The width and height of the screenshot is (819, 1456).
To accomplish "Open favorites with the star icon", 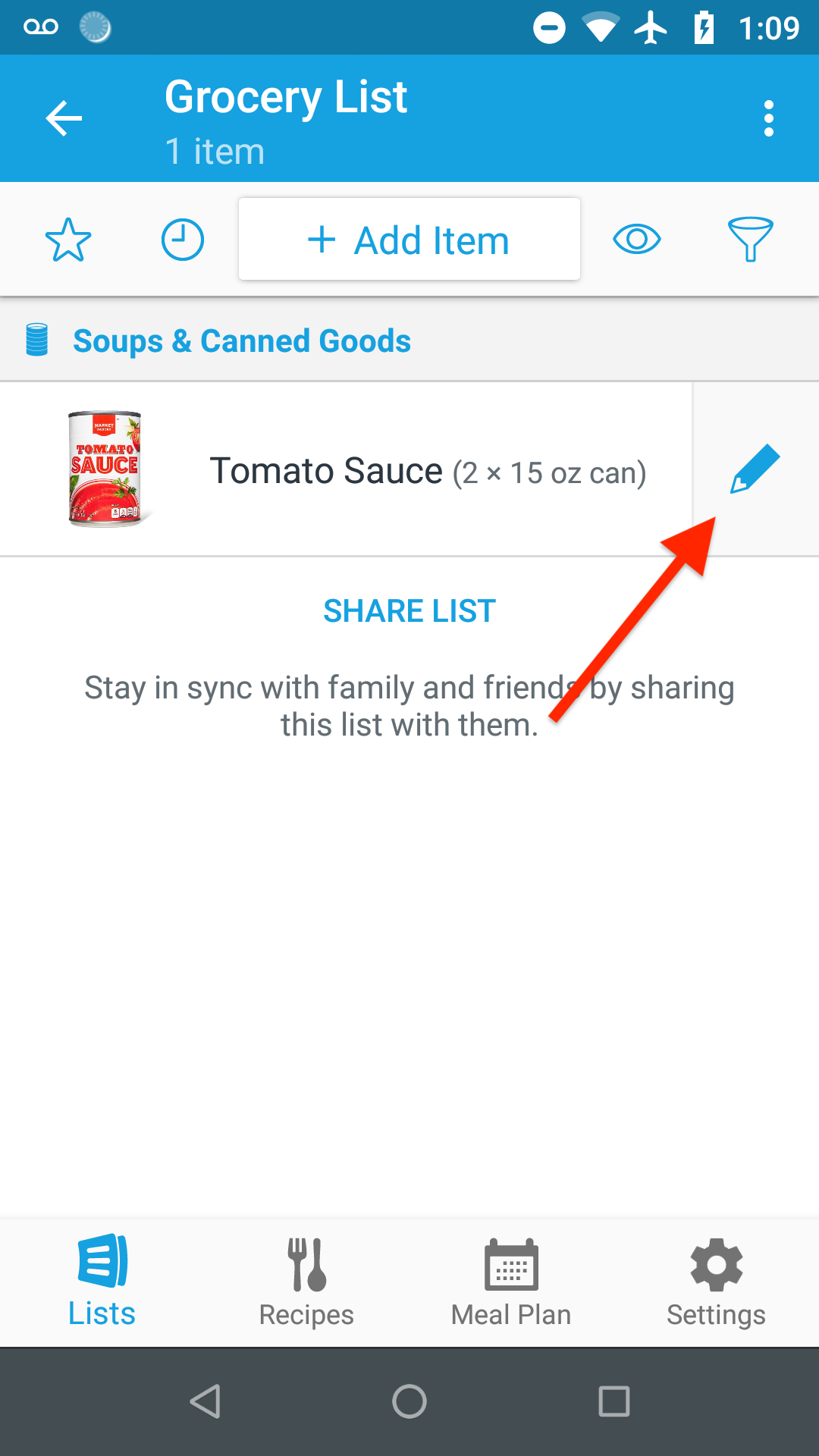I will [68, 240].
